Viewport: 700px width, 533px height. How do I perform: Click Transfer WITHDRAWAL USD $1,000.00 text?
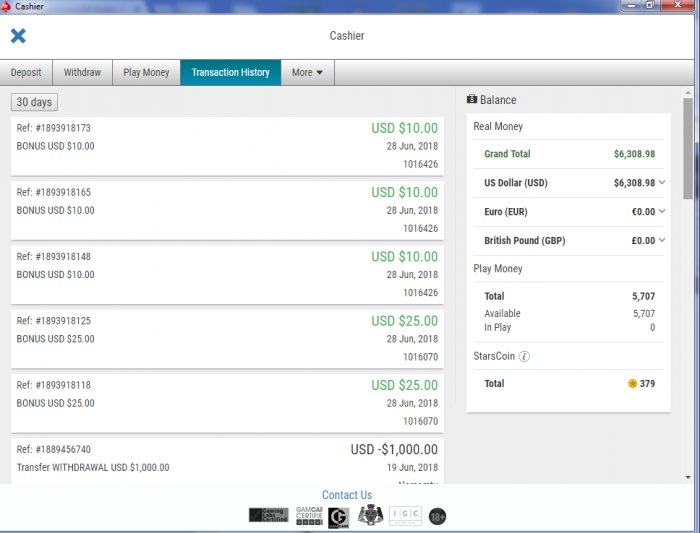tap(93, 467)
